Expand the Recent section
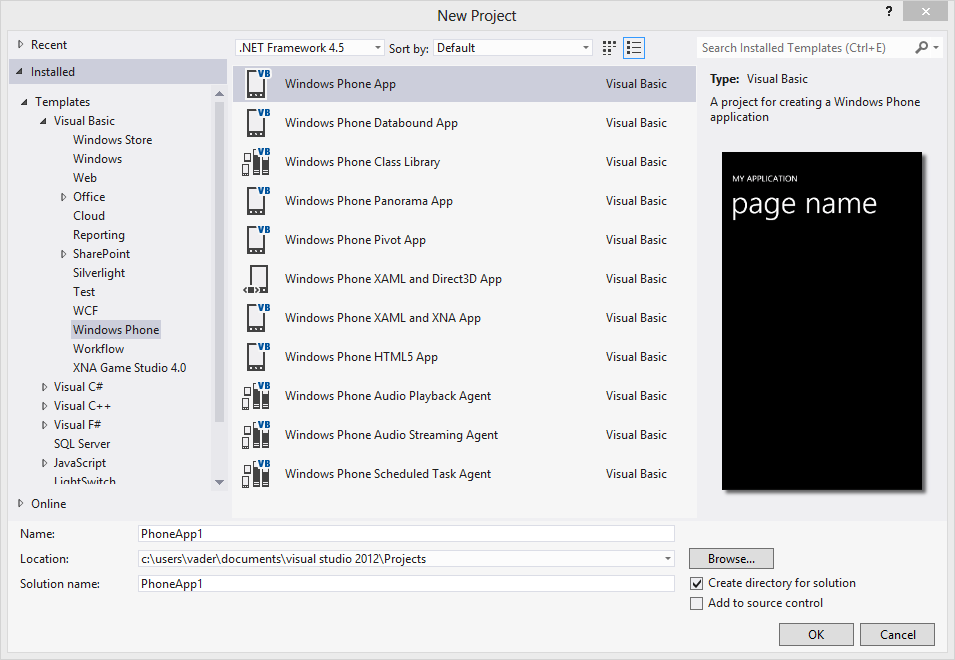 (x=20, y=44)
